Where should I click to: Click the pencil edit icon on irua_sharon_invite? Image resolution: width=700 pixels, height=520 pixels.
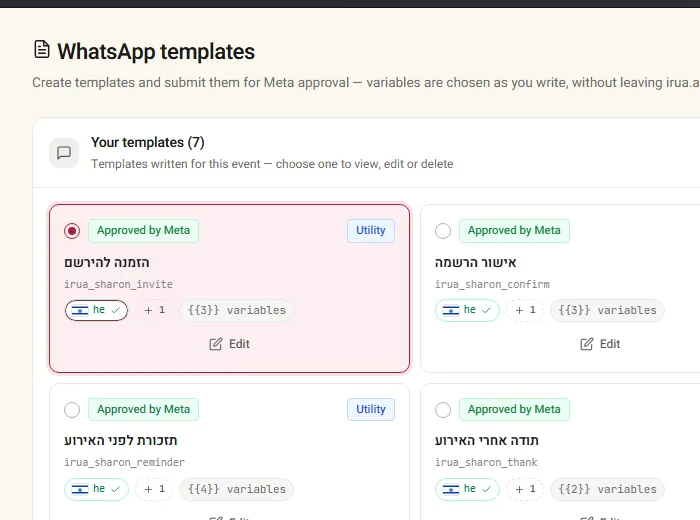coord(216,344)
